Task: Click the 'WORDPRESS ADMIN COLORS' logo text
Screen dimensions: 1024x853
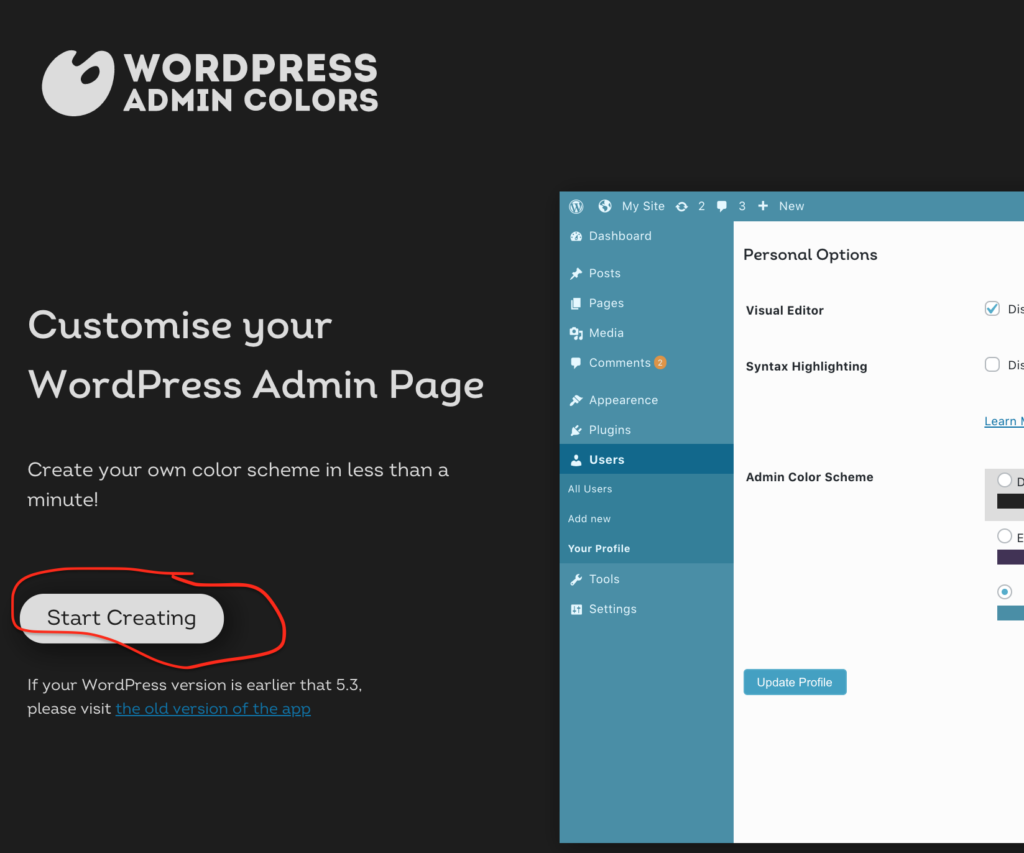Action: coord(251,83)
